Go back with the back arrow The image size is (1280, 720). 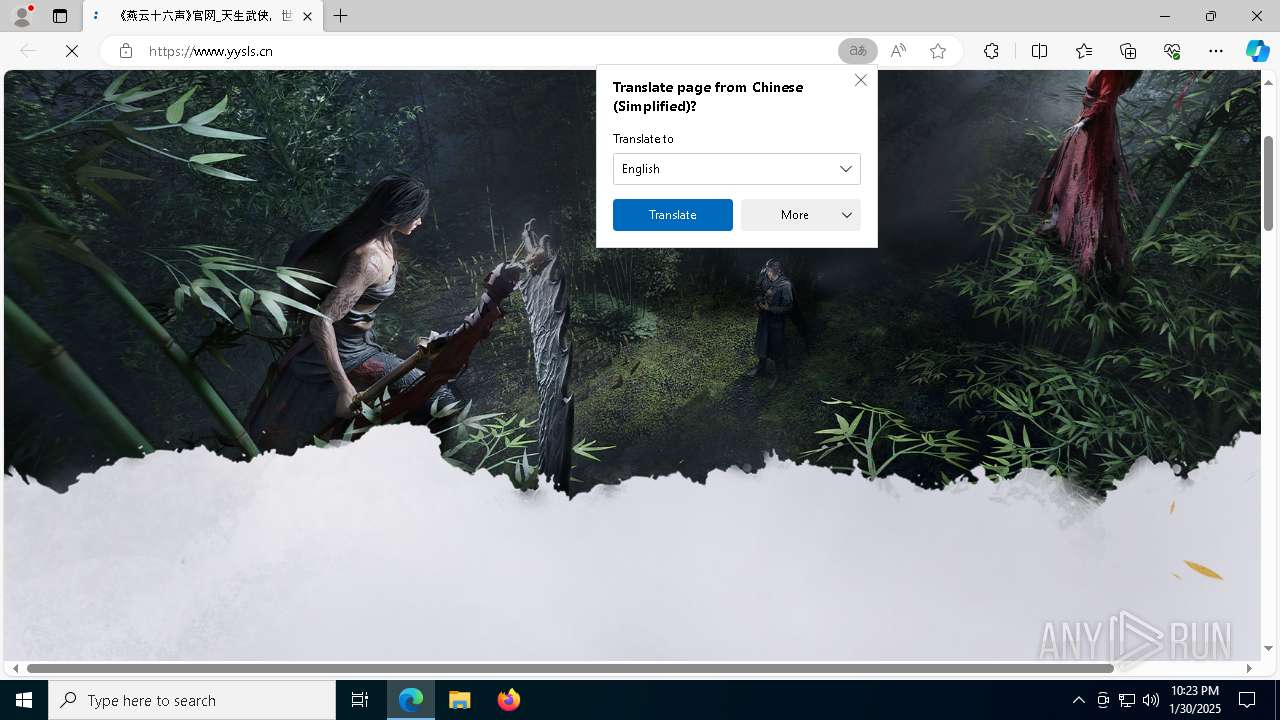click(x=28, y=51)
